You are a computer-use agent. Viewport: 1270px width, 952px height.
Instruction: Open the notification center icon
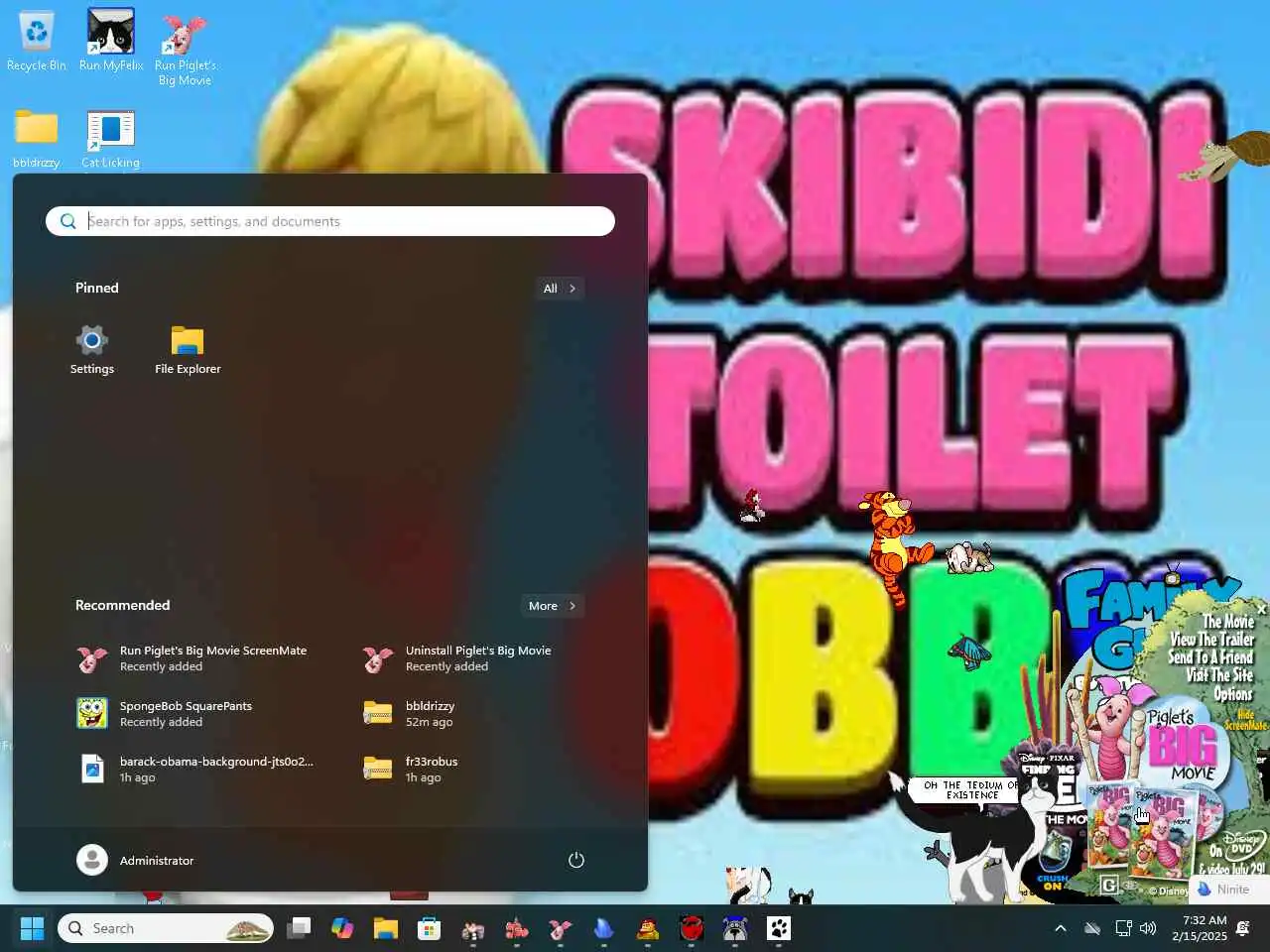(x=1243, y=928)
